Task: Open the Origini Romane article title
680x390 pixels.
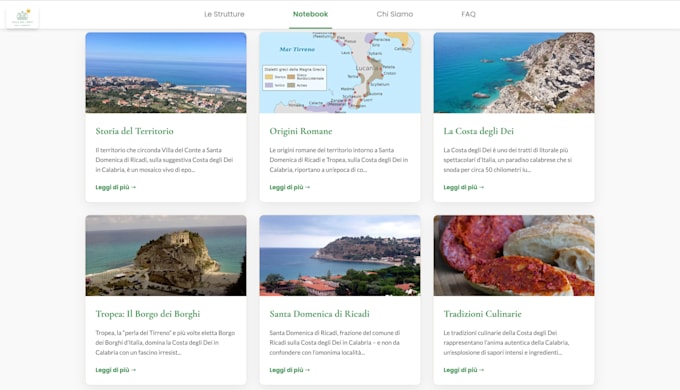Action: [301, 131]
